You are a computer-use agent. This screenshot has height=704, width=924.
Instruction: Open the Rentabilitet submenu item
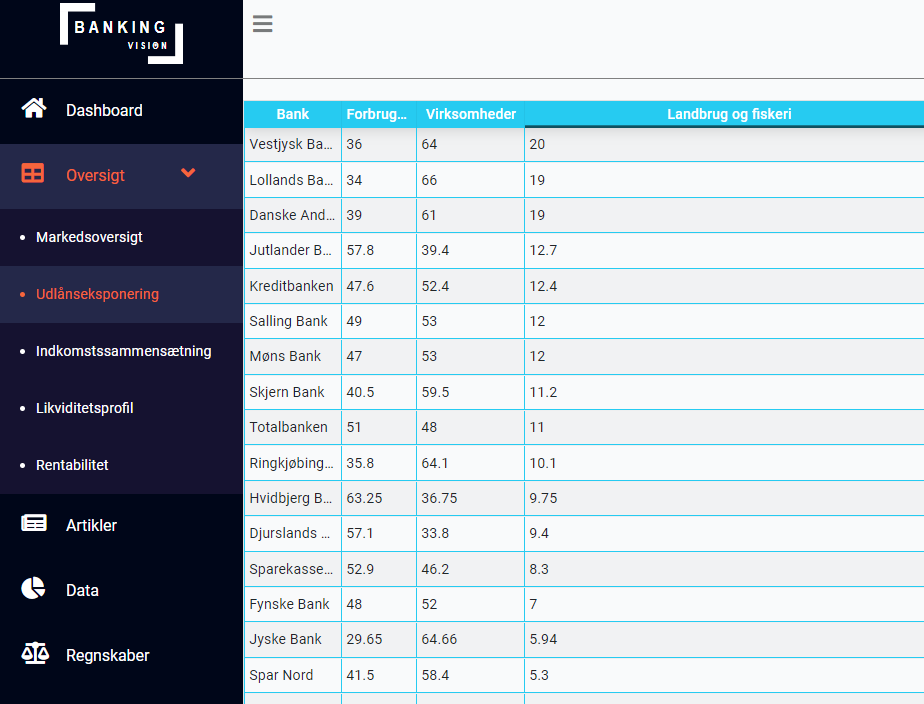coord(72,465)
